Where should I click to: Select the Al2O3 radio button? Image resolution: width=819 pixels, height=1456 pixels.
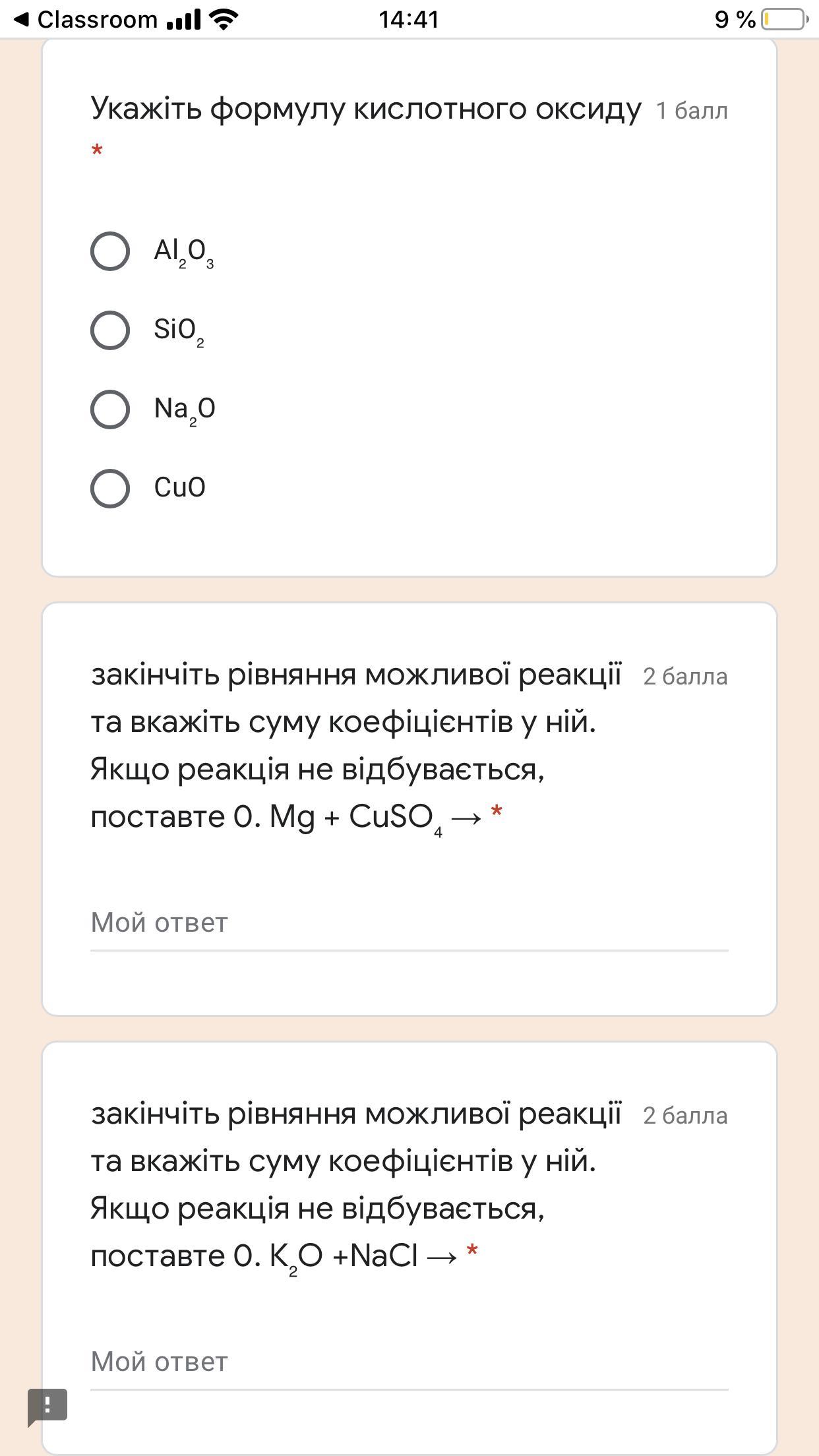[x=110, y=251]
